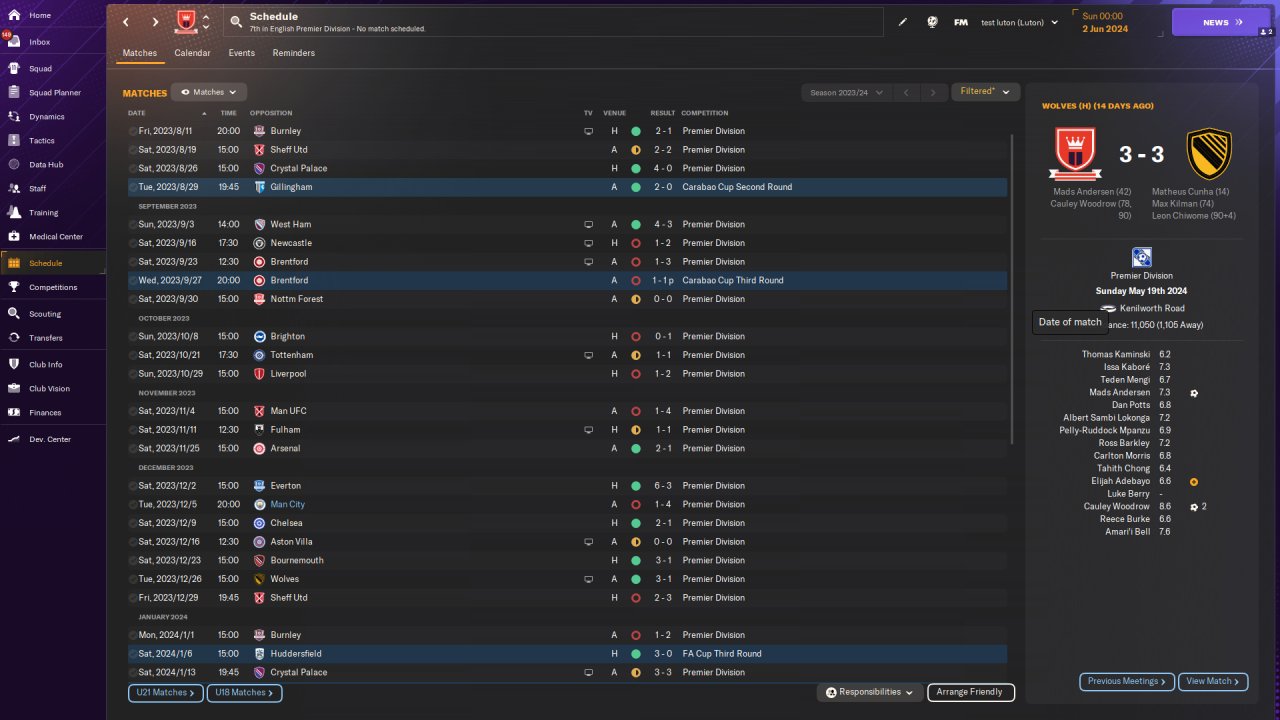Toggle select circle for Sat 2023/8/19 Sheff Utd match
This screenshot has height=720, width=1280.
click(x=133, y=150)
